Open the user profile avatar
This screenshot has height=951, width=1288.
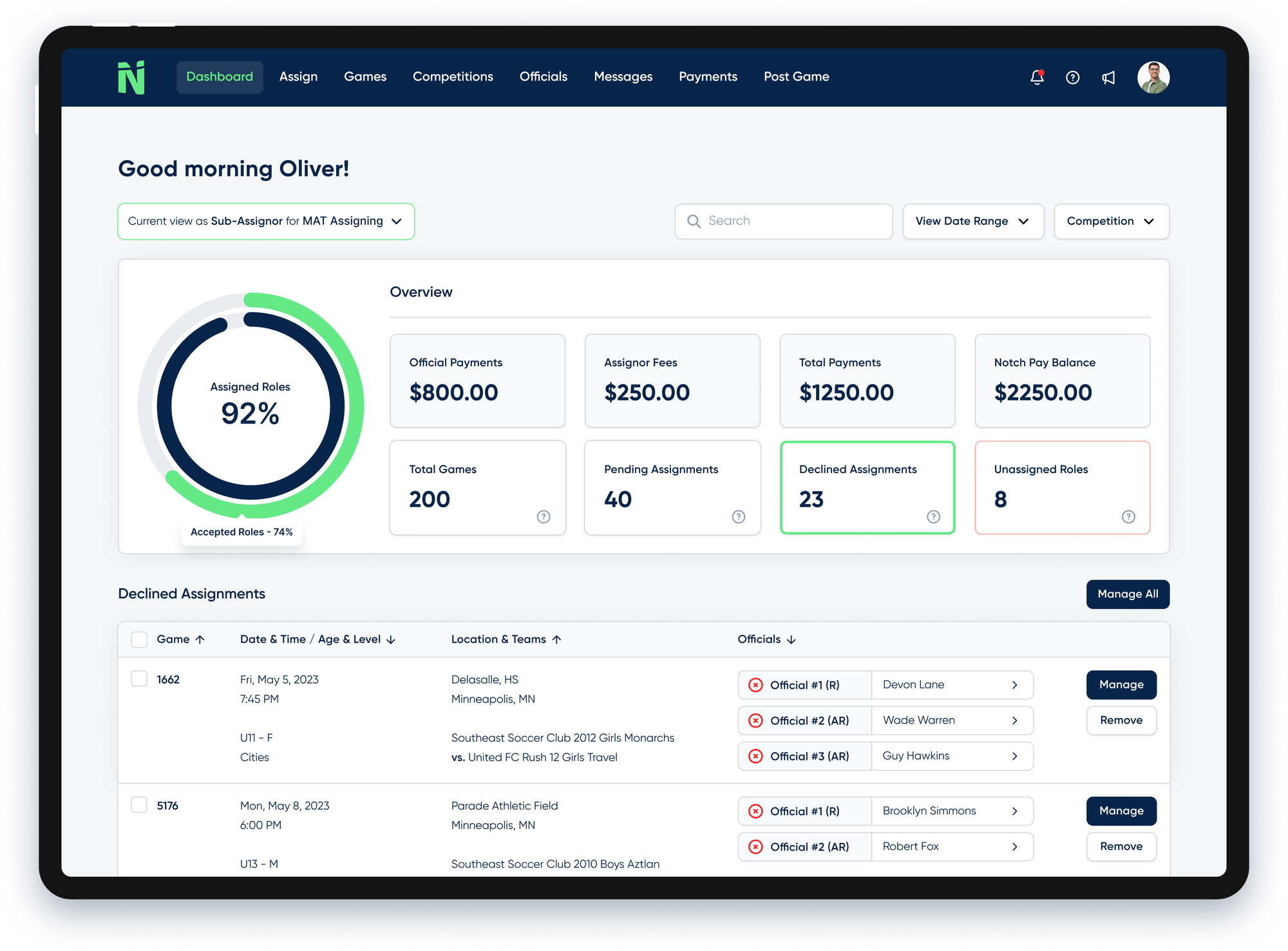click(x=1153, y=77)
